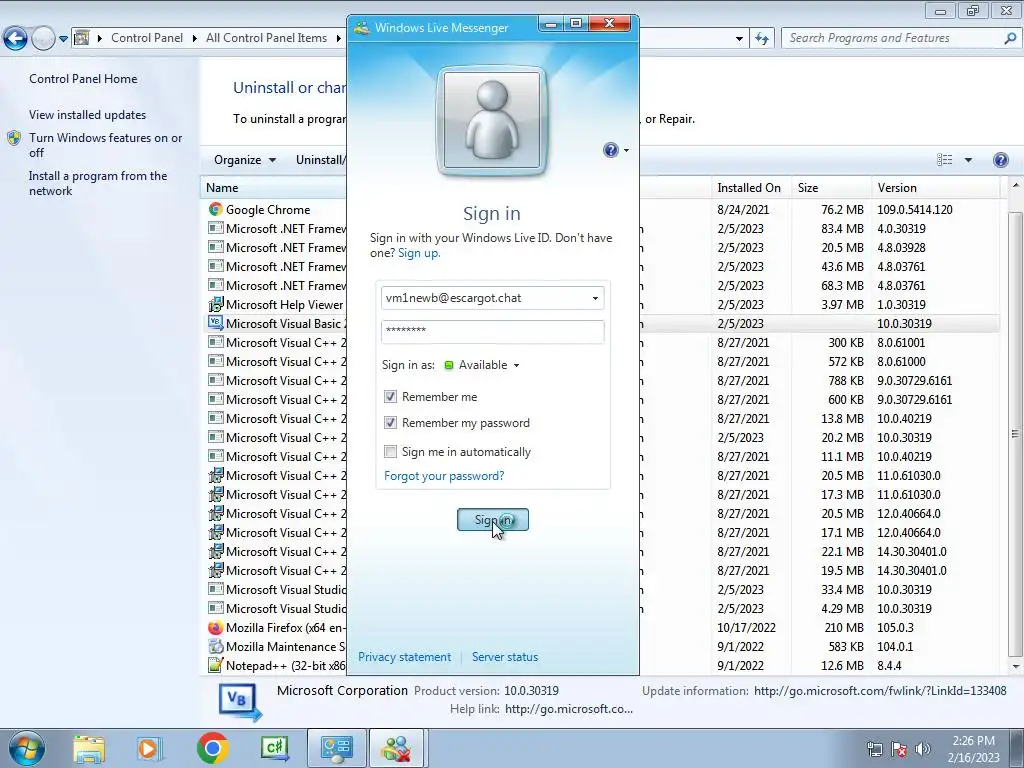Viewport: 1024px width, 768px height.
Task: Expand address bar history dropdown
Action: [x=739, y=39]
